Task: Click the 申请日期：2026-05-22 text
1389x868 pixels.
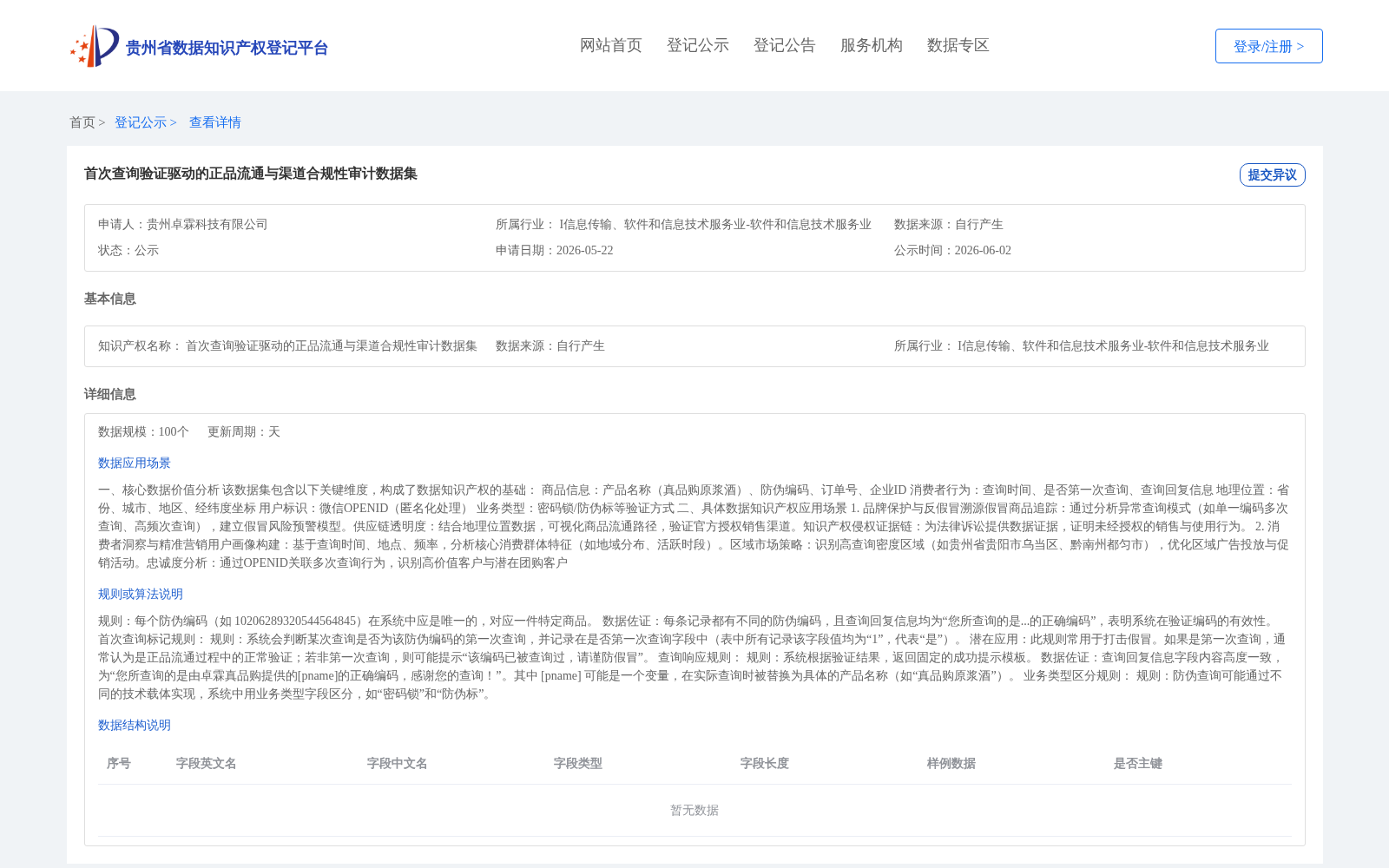Action: [555, 250]
